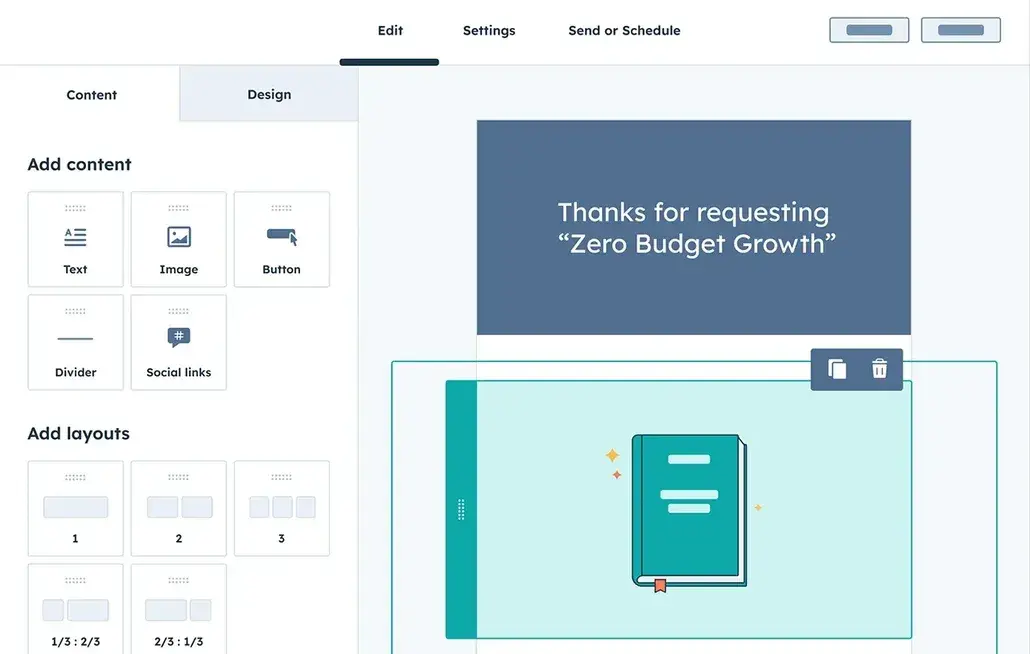Insert a Divider content block

click(76, 341)
